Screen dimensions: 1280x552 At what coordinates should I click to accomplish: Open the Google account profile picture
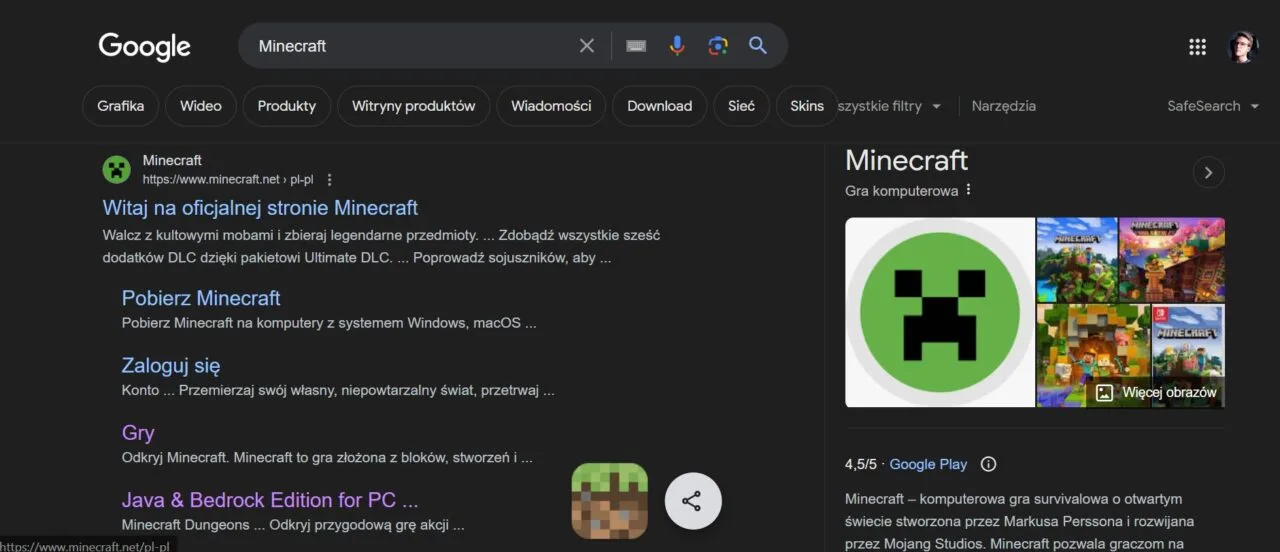pyautogui.click(x=1243, y=47)
